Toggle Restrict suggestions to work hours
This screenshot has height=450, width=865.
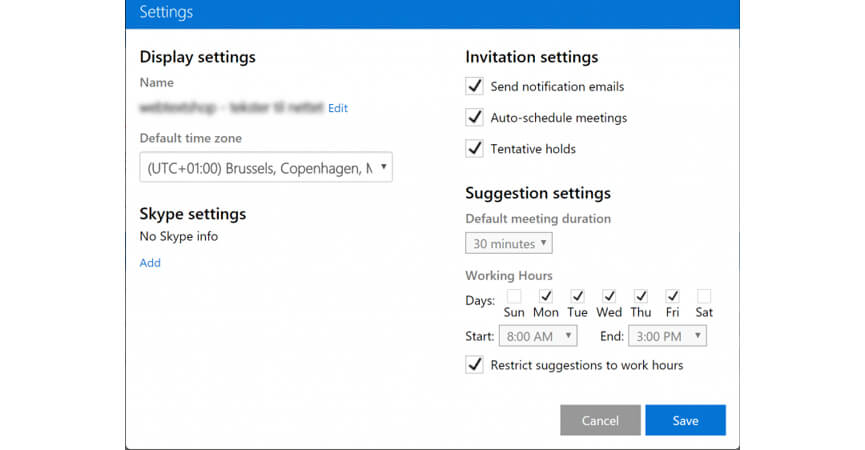click(x=475, y=365)
